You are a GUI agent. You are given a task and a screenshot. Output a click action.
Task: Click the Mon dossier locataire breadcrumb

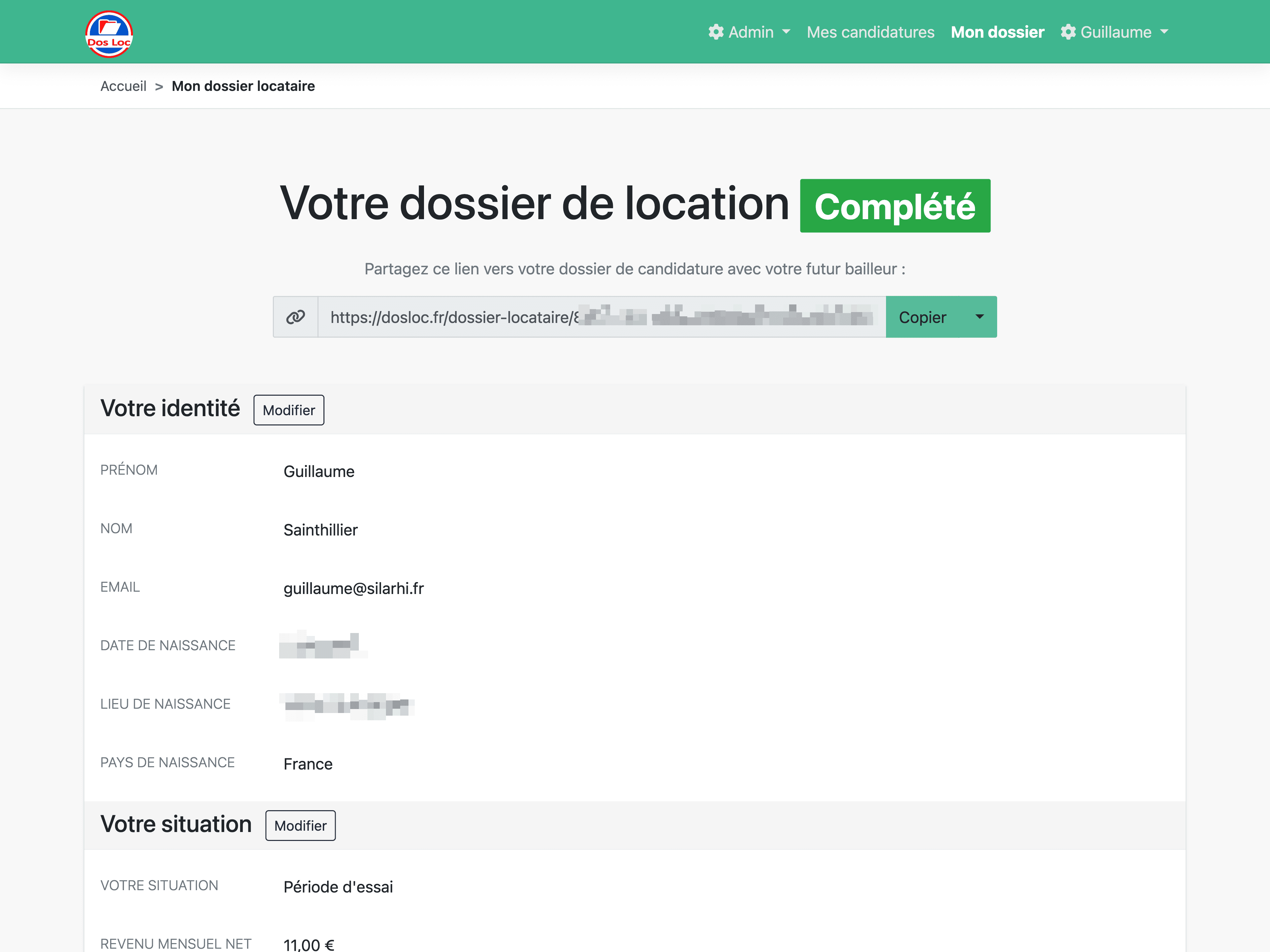(x=243, y=86)
